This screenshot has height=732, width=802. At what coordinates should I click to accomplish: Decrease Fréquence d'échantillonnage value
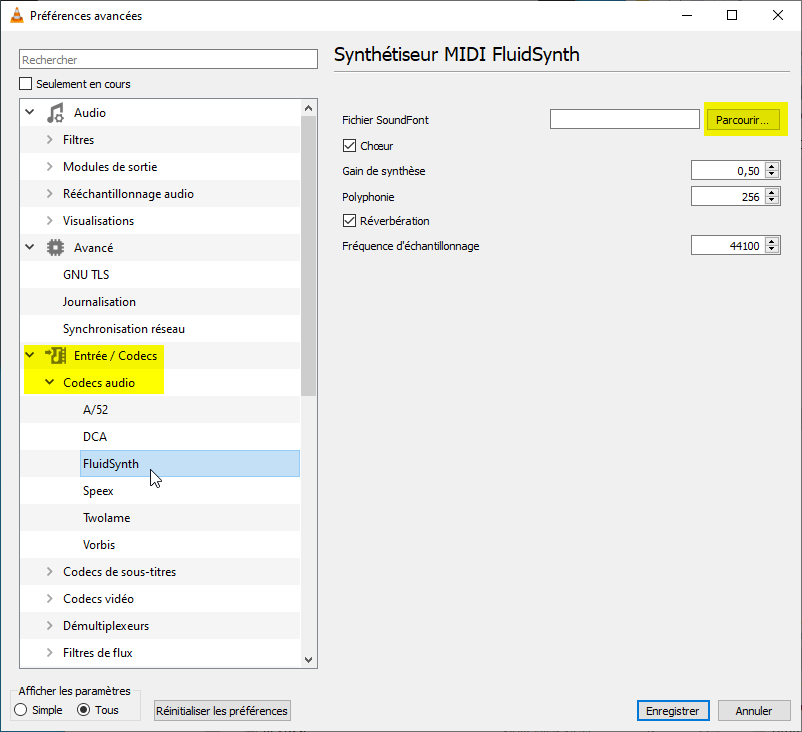(x=772, y=250)
